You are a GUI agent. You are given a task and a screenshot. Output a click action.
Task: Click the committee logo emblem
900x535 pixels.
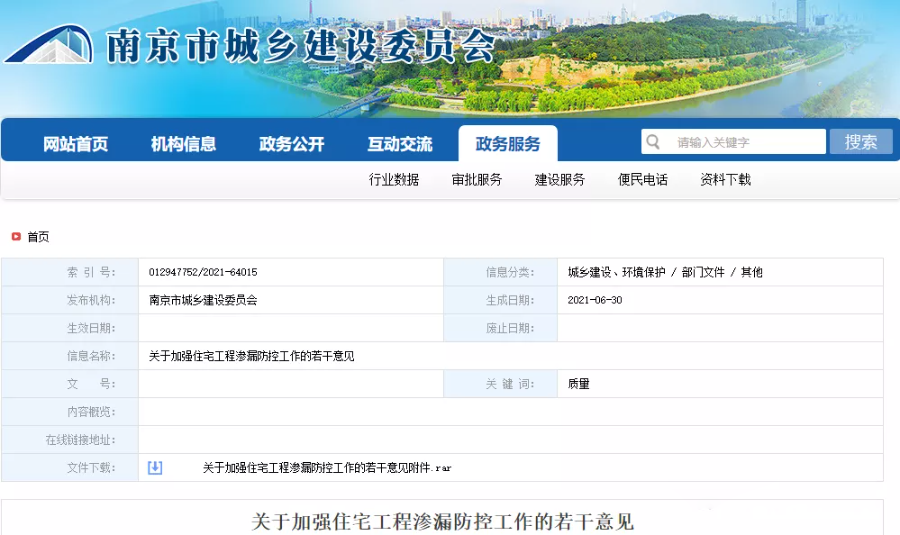coord(50,45)
